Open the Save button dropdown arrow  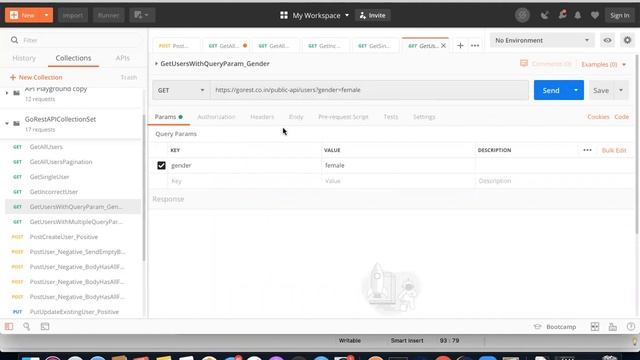pos(621,90)
